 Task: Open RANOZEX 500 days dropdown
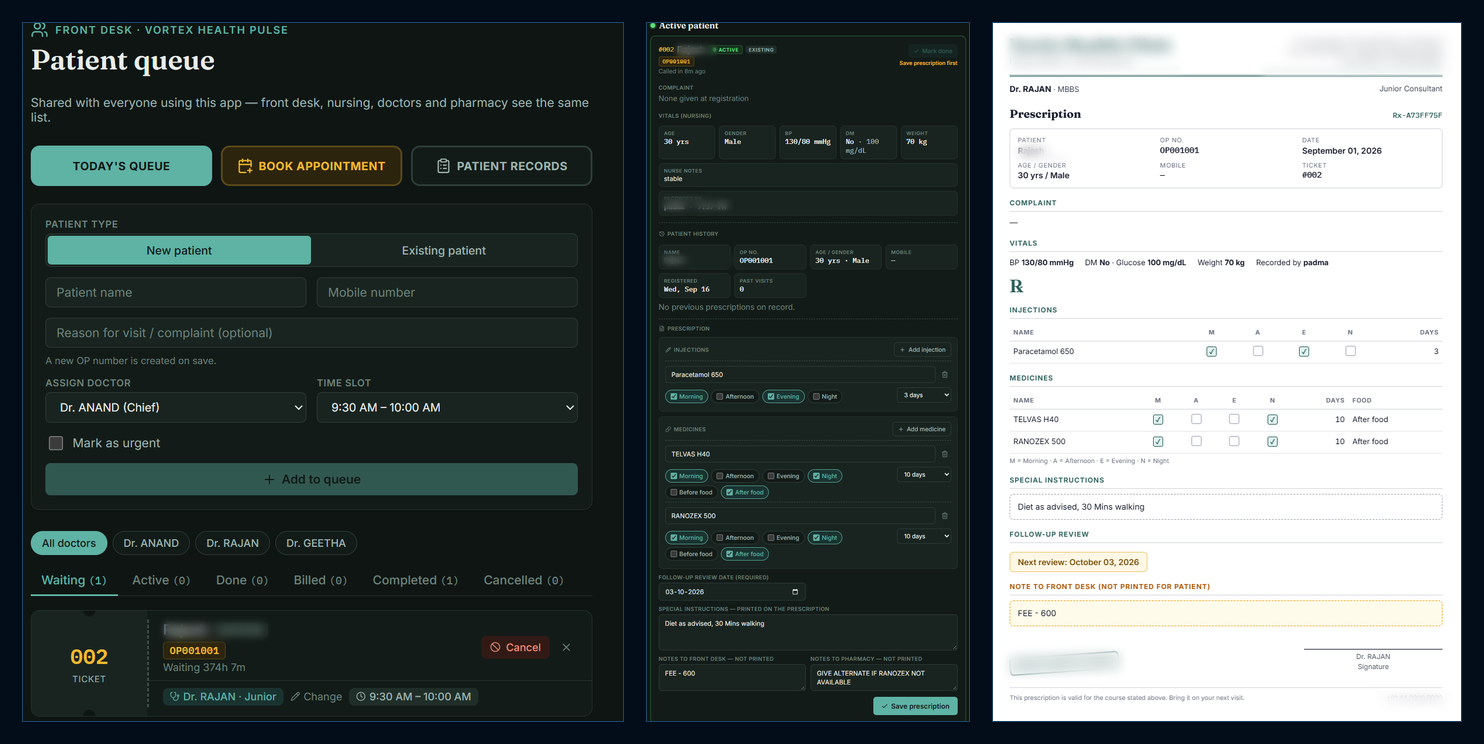tap(924, 537)
